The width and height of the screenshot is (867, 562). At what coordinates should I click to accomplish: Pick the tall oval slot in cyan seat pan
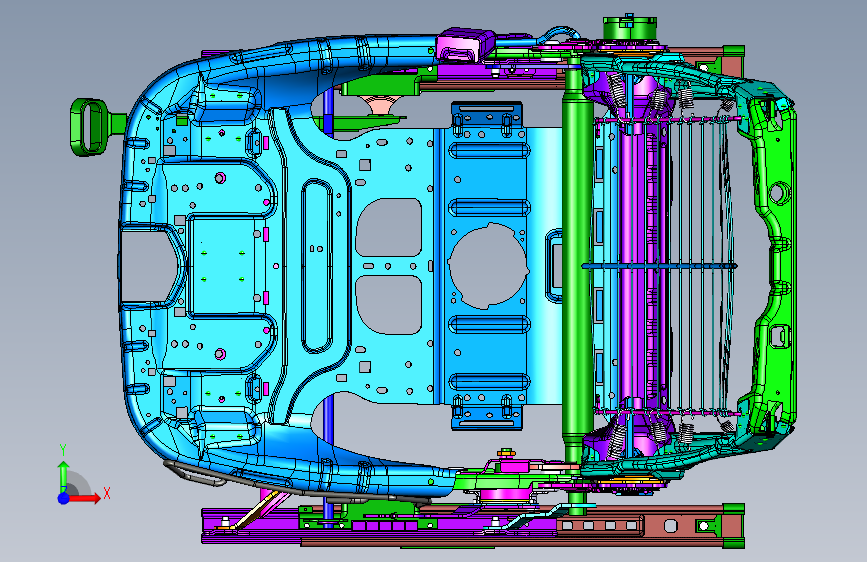pyautogui.click(x=317, y=266)
